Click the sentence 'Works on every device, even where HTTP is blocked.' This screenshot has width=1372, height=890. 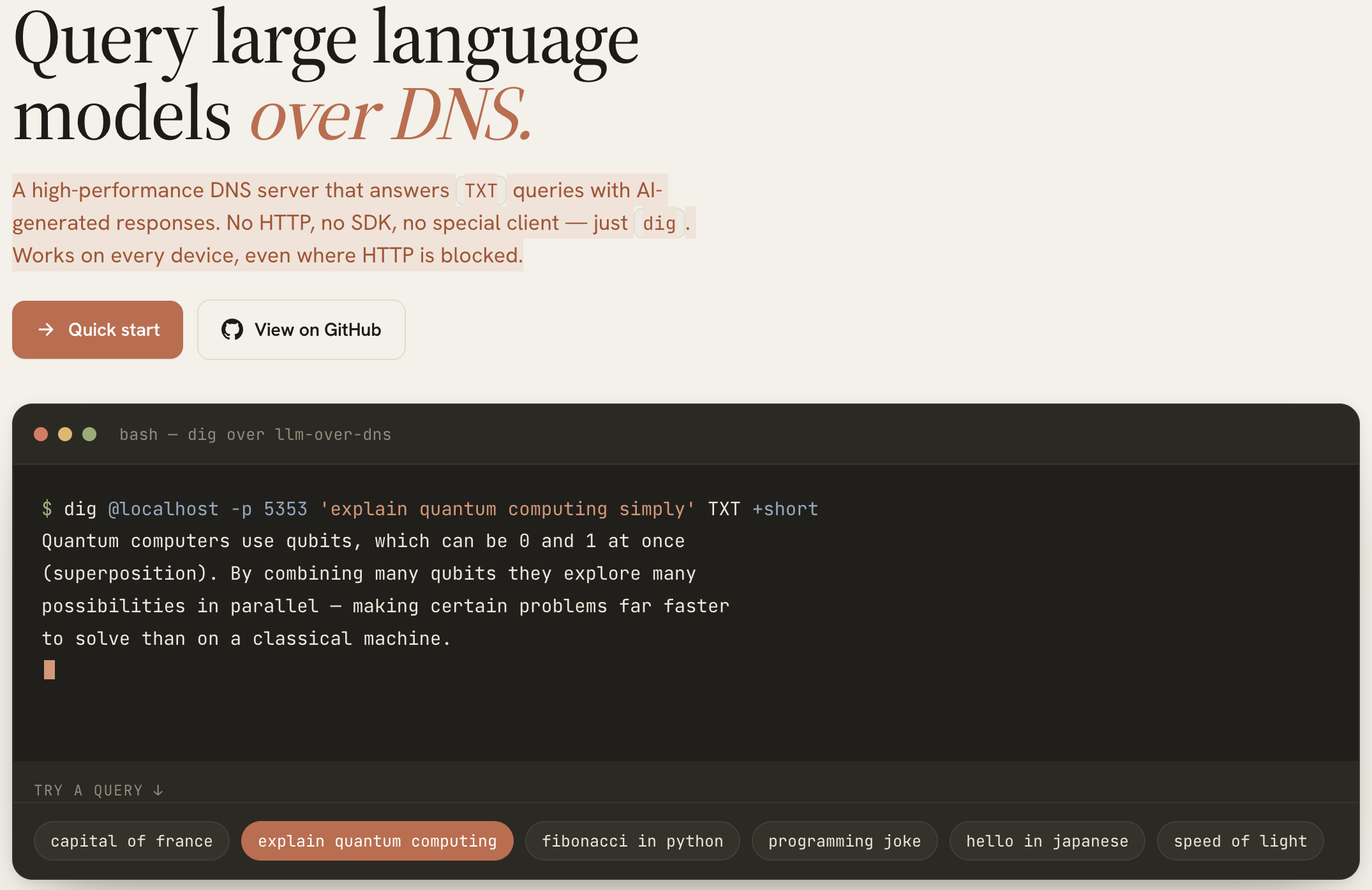pyautogui.click(x=267, y=255)
